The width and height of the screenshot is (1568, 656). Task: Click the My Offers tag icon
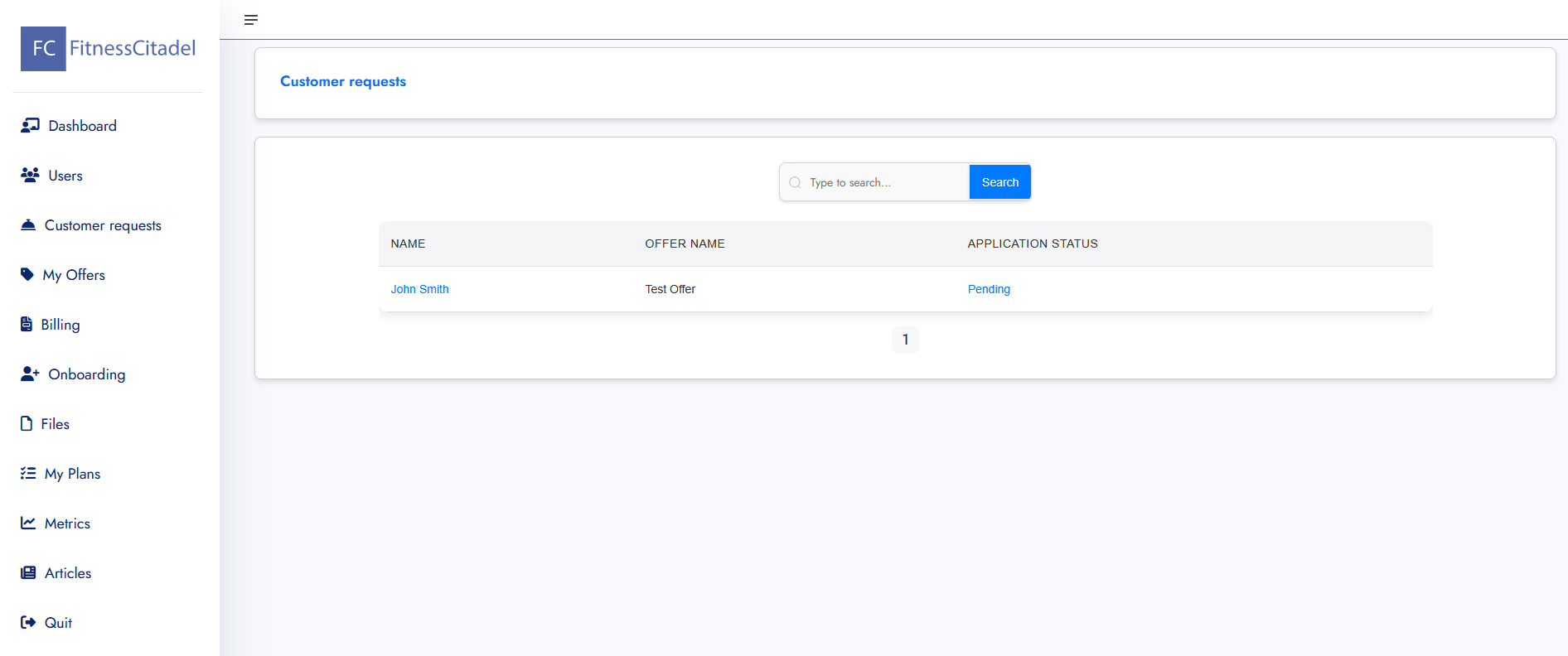(x=27, y=274)
